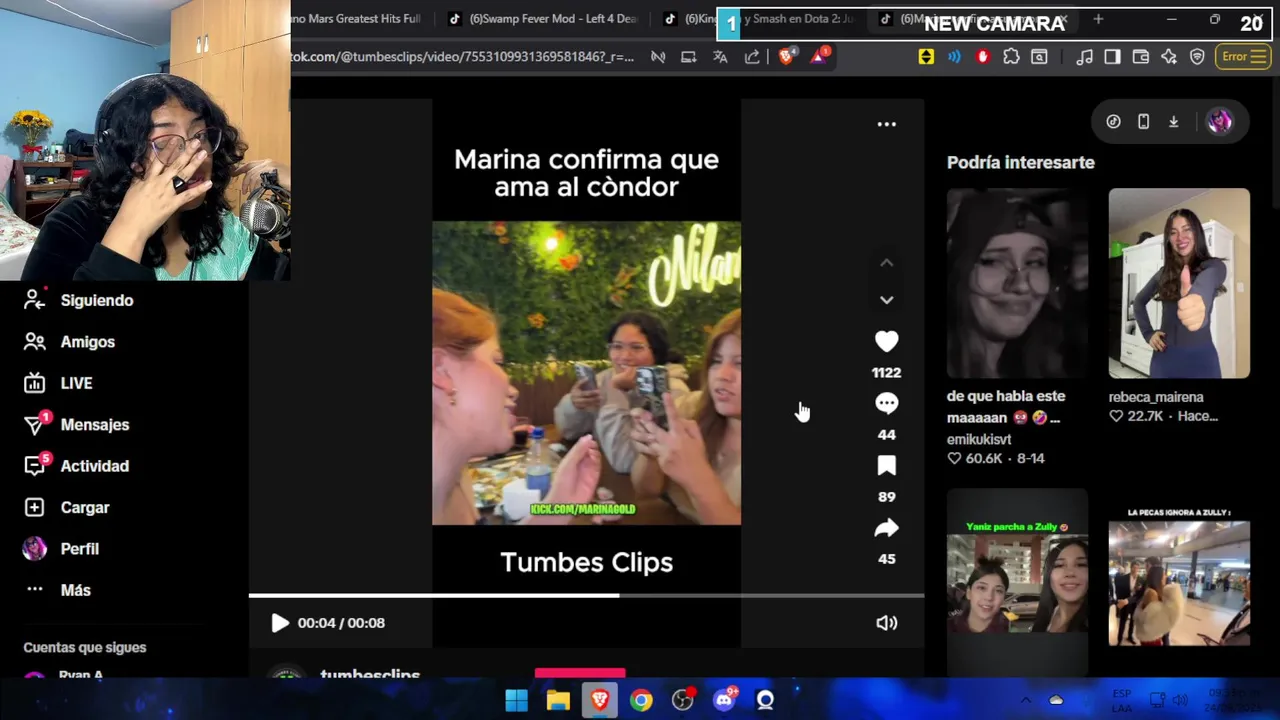Play the paused video

click(x=280, y=623)
